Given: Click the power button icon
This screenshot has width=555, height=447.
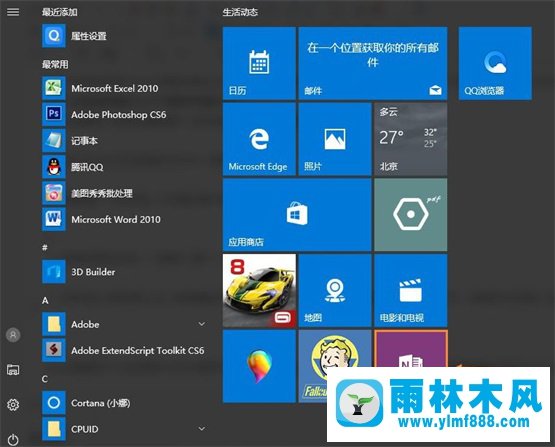Looking at the screenshot, I should click(13, 440).
